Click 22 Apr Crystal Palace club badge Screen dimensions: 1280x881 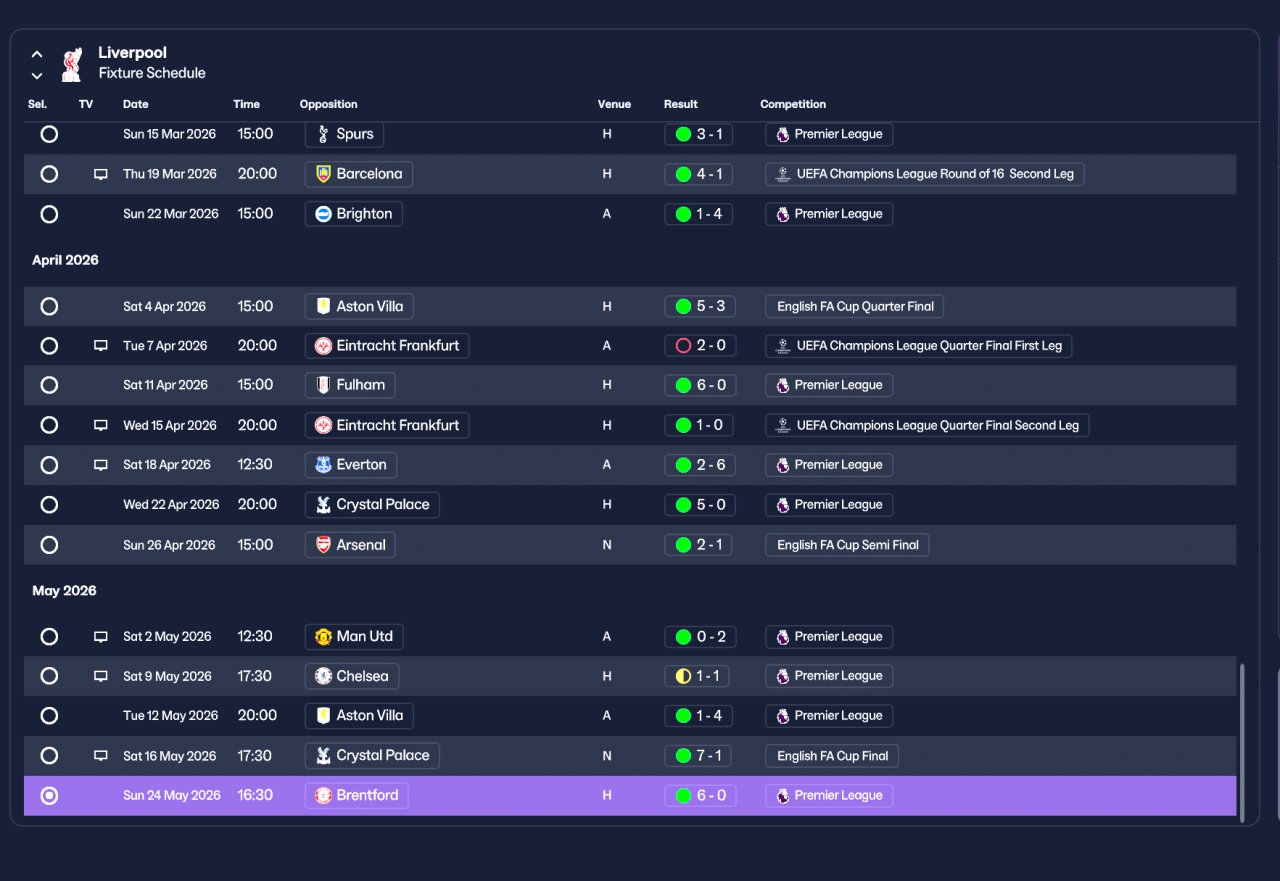[323, 505]
